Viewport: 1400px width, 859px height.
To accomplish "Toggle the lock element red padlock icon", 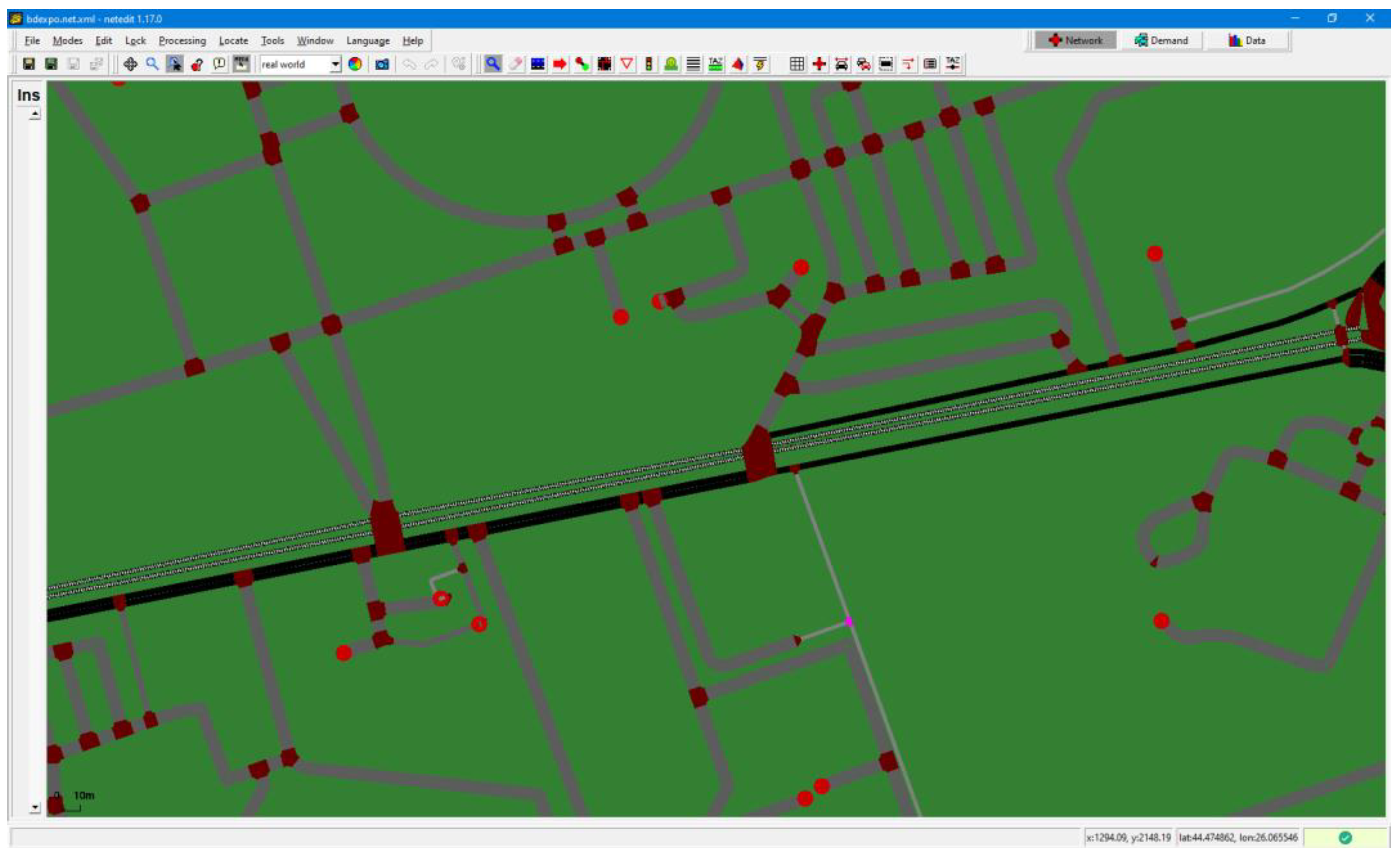I will click(197, 64).
